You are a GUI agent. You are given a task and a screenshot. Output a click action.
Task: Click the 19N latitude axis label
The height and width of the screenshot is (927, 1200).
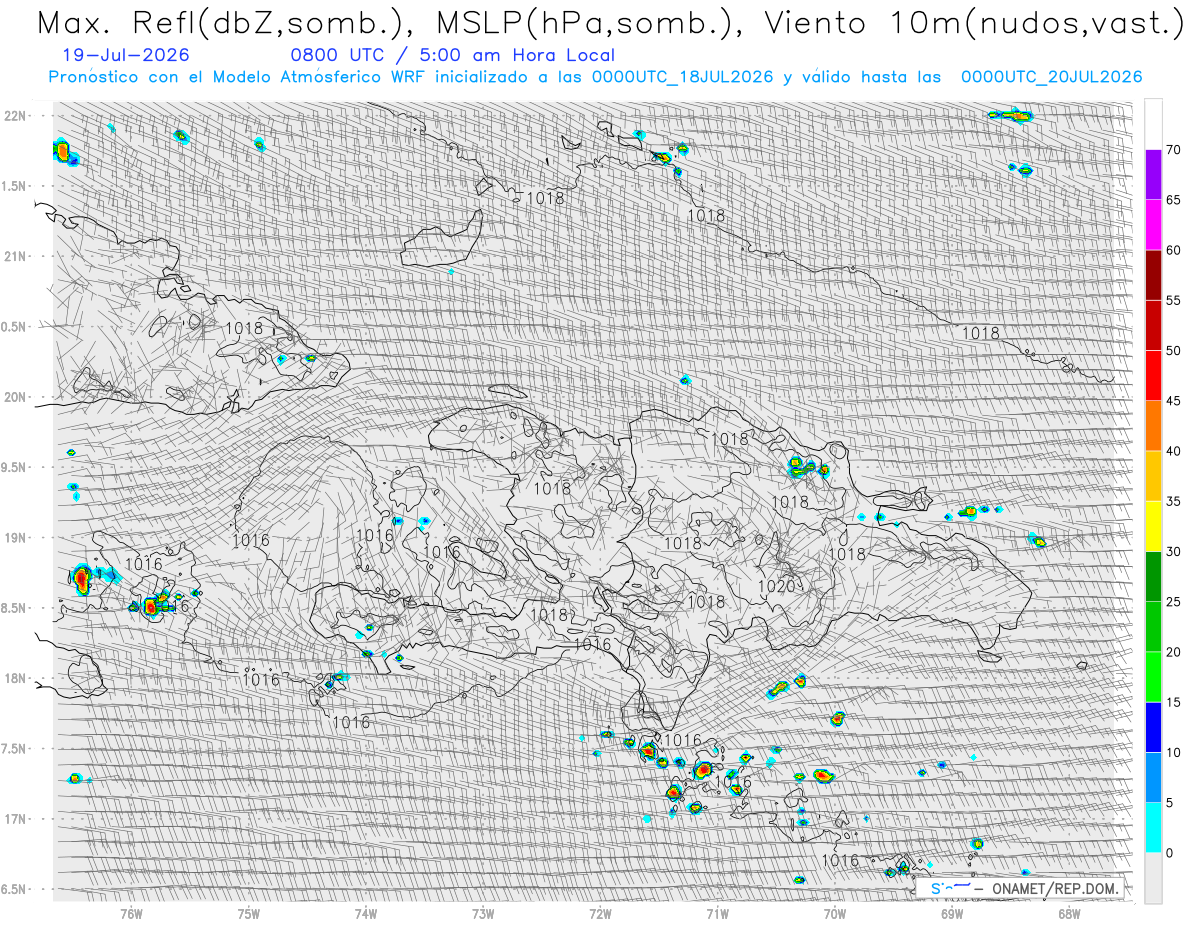pos(16,538)
